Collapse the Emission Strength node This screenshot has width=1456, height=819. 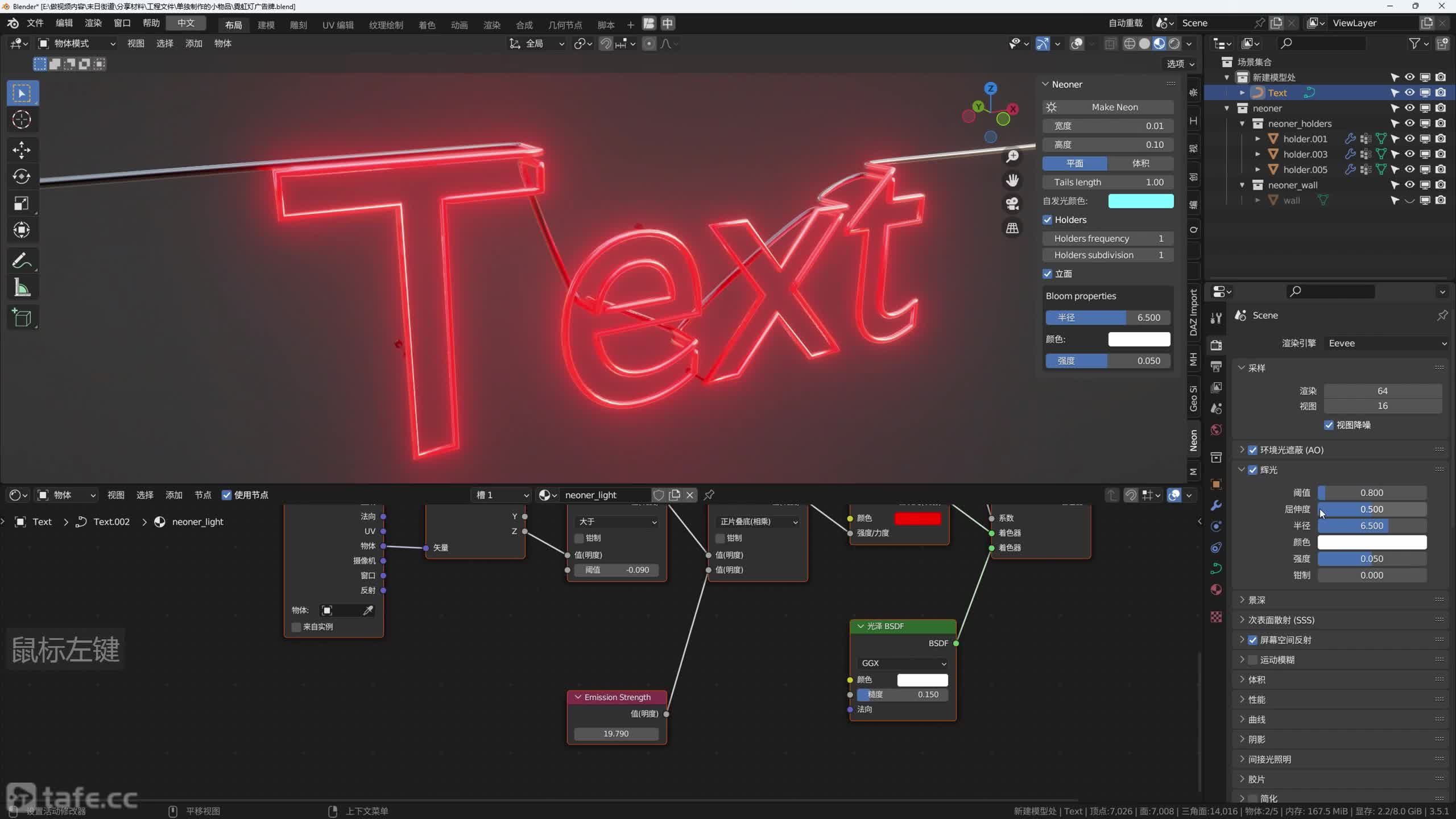[x=578, y=697]
